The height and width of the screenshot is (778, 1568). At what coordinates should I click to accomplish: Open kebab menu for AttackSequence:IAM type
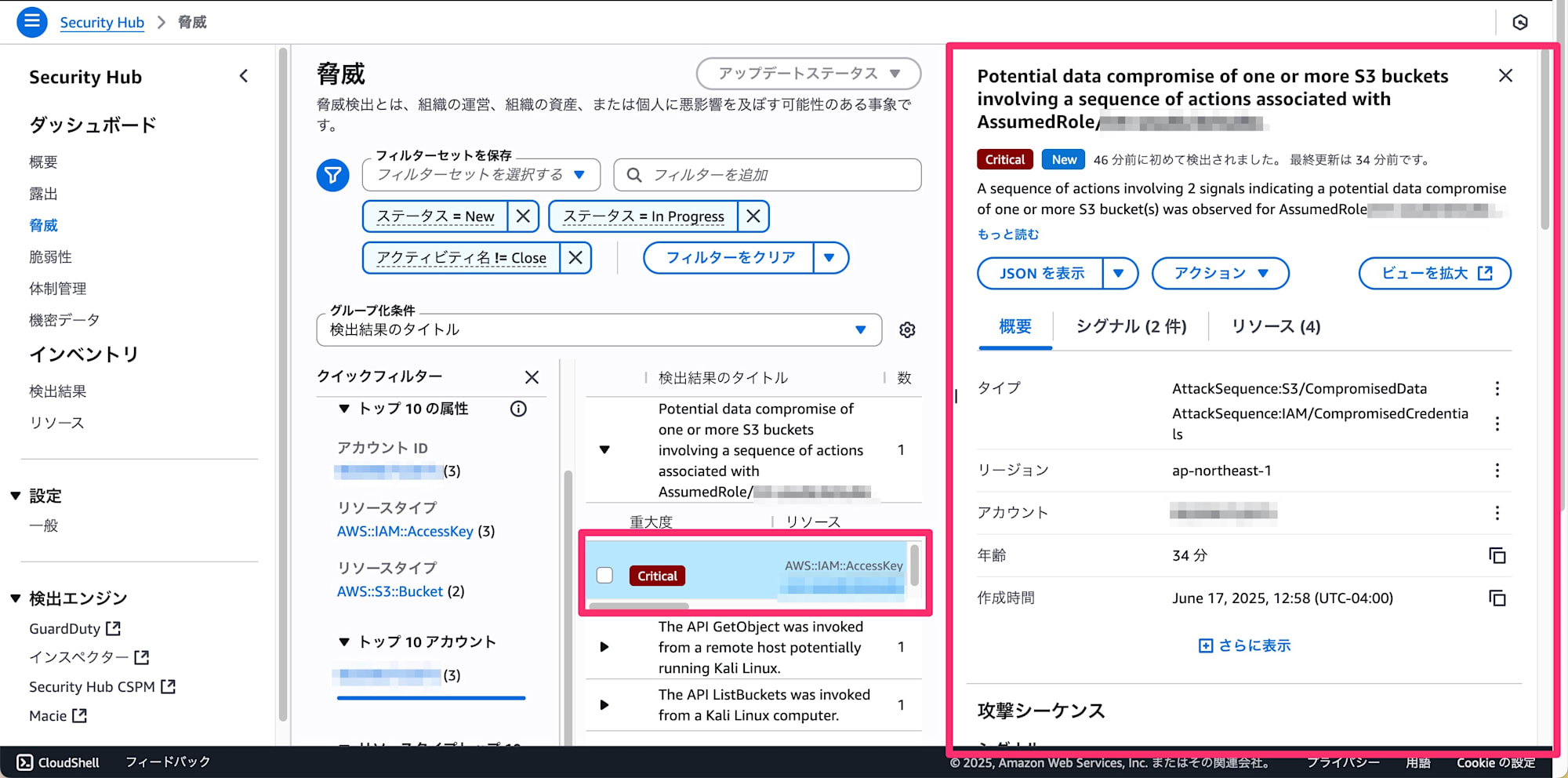1497,424
